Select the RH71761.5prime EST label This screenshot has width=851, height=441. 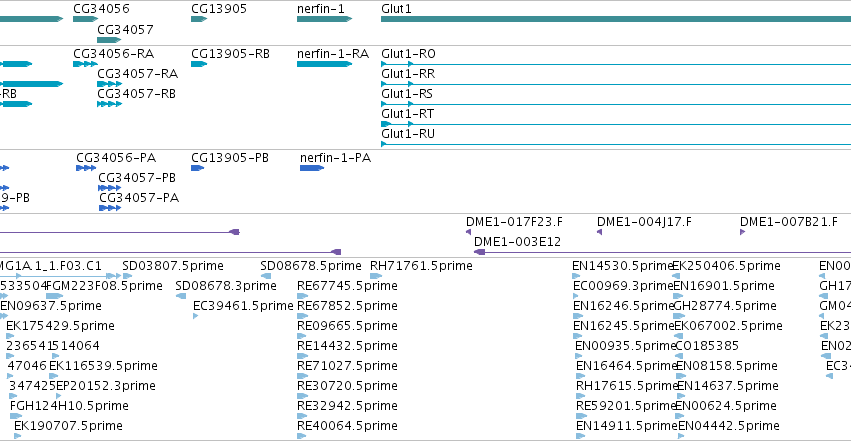click(x=421, y=266)
